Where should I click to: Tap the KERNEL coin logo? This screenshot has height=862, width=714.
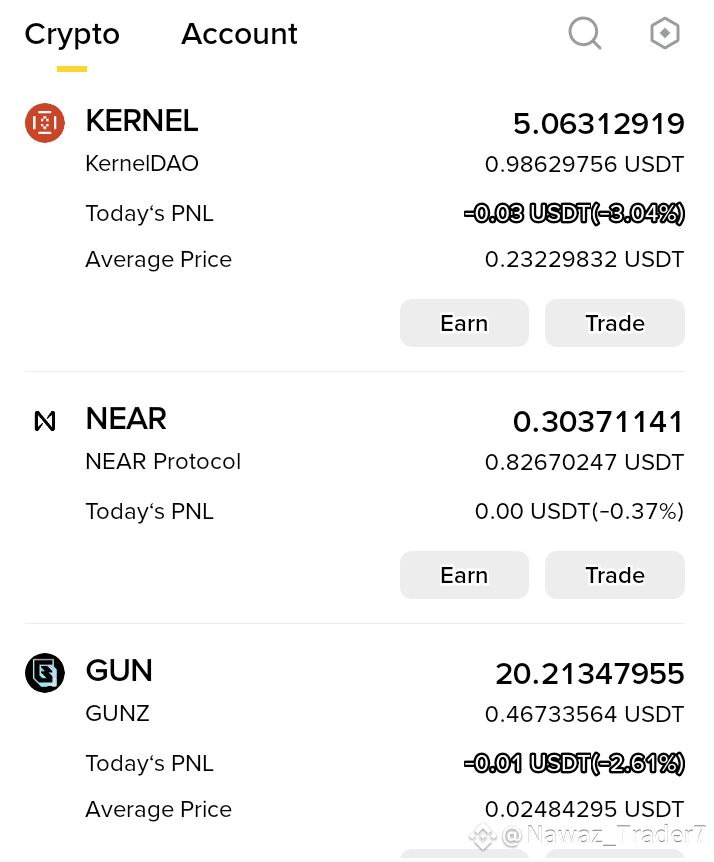tap(45, 123)
